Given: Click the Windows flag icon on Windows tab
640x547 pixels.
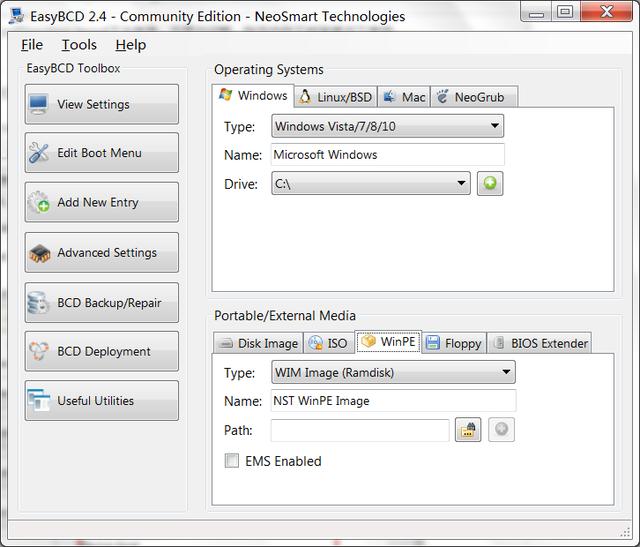Looking at the screenshot, I should [226, 95].
